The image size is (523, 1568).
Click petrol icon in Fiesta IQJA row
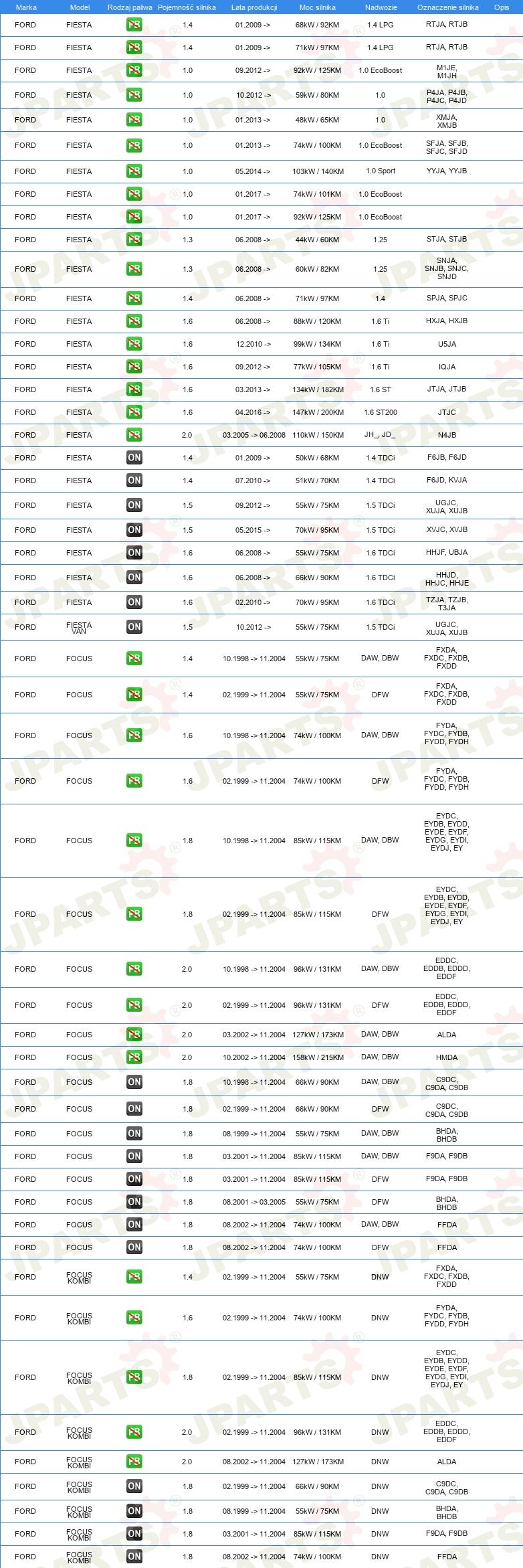(x=134, y=367)
